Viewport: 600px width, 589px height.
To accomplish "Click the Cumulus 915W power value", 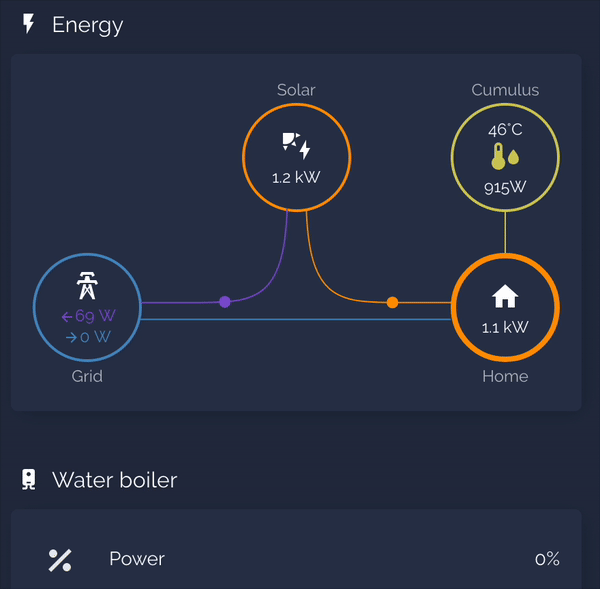I will coord(505,187).
